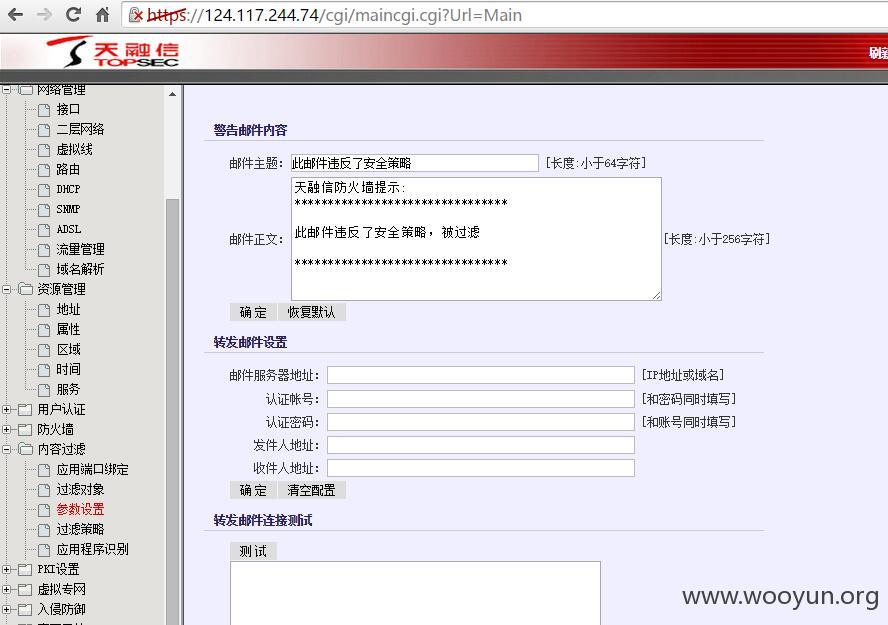Select the 内容过滤 folder label

(61, 449)
